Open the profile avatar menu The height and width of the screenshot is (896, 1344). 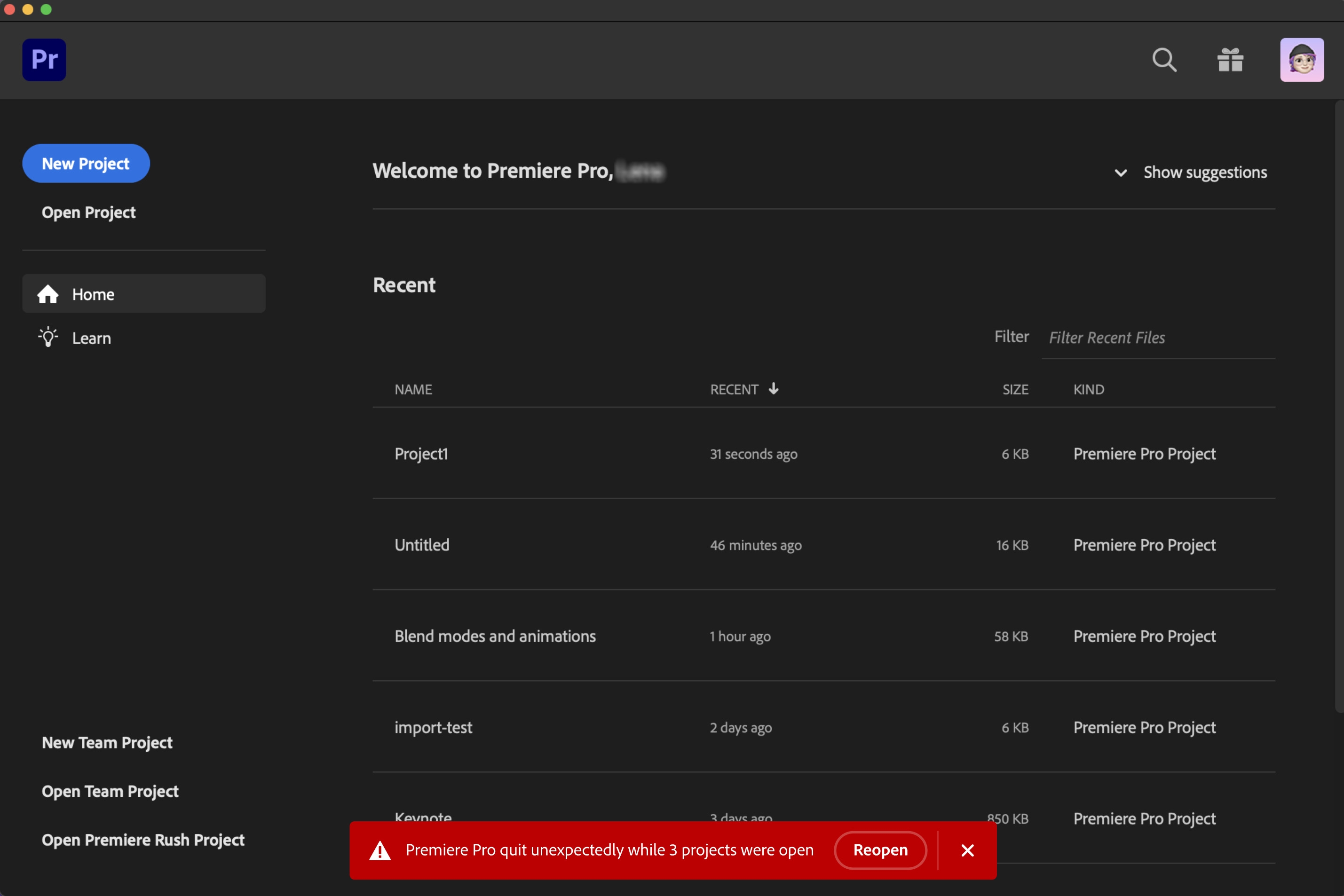click(x=1302, y=59)
